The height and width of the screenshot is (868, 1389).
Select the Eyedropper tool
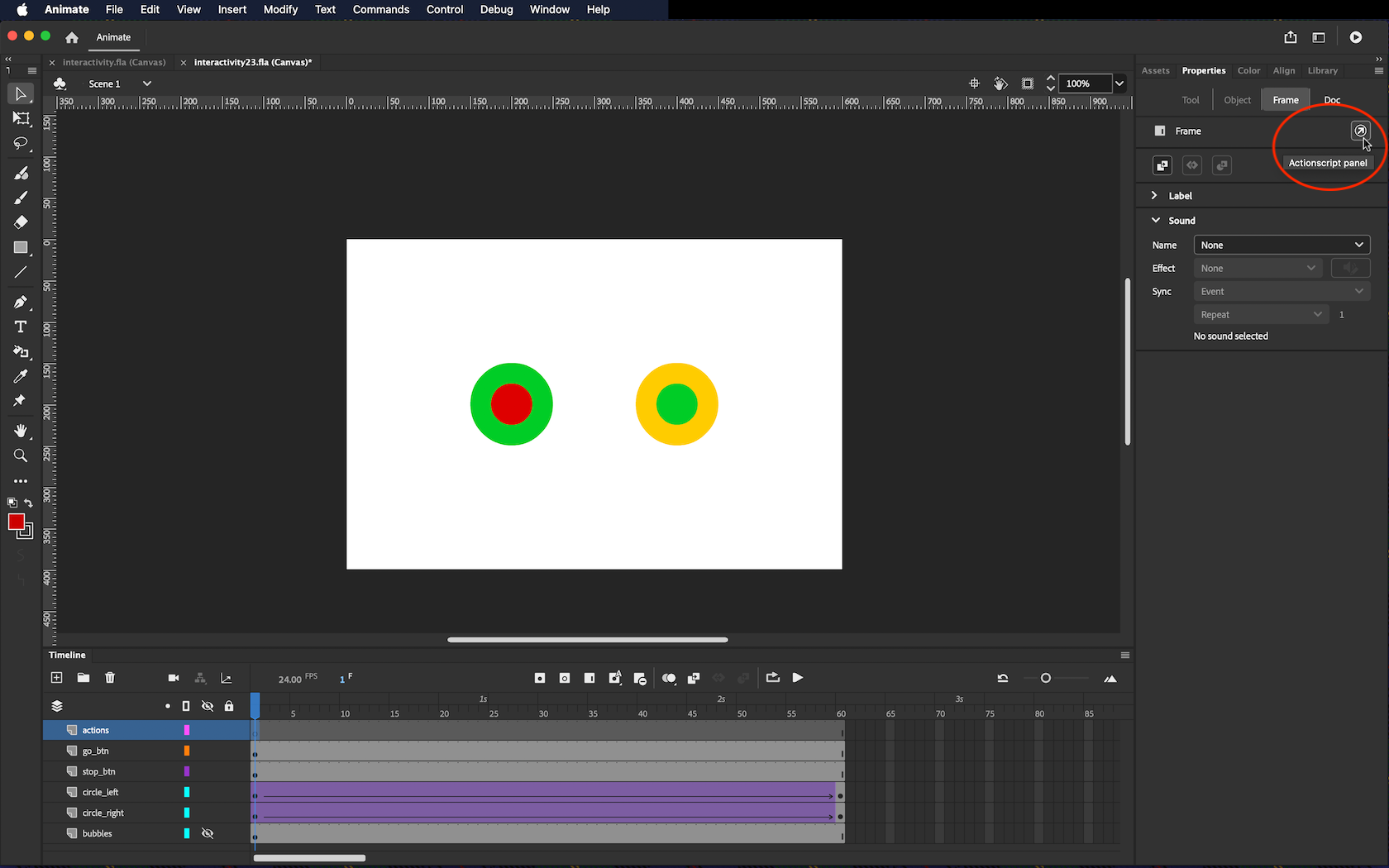pos(21,376)
